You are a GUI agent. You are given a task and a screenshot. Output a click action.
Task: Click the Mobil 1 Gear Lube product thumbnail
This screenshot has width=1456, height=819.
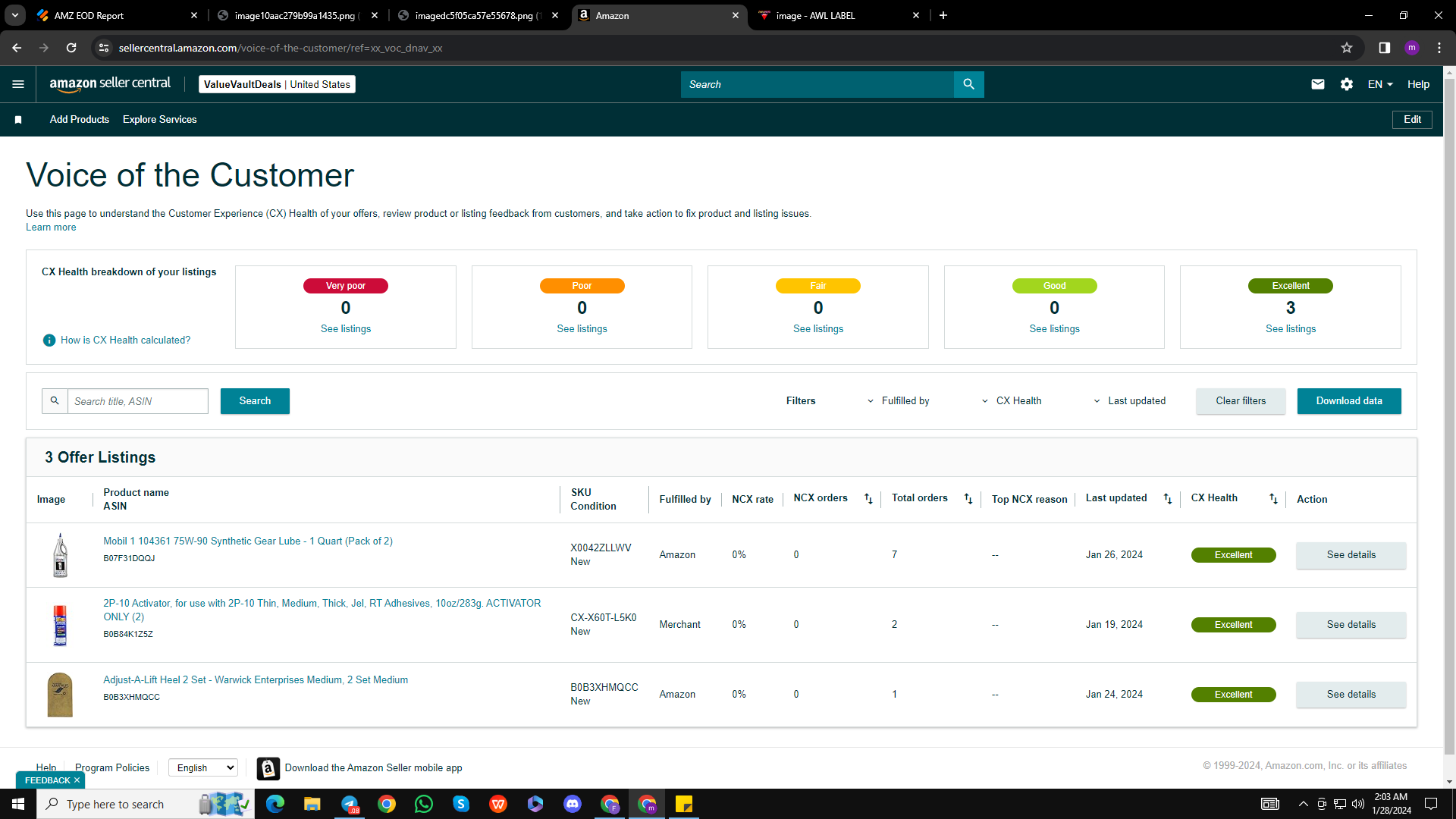click(x=60, y=555)
